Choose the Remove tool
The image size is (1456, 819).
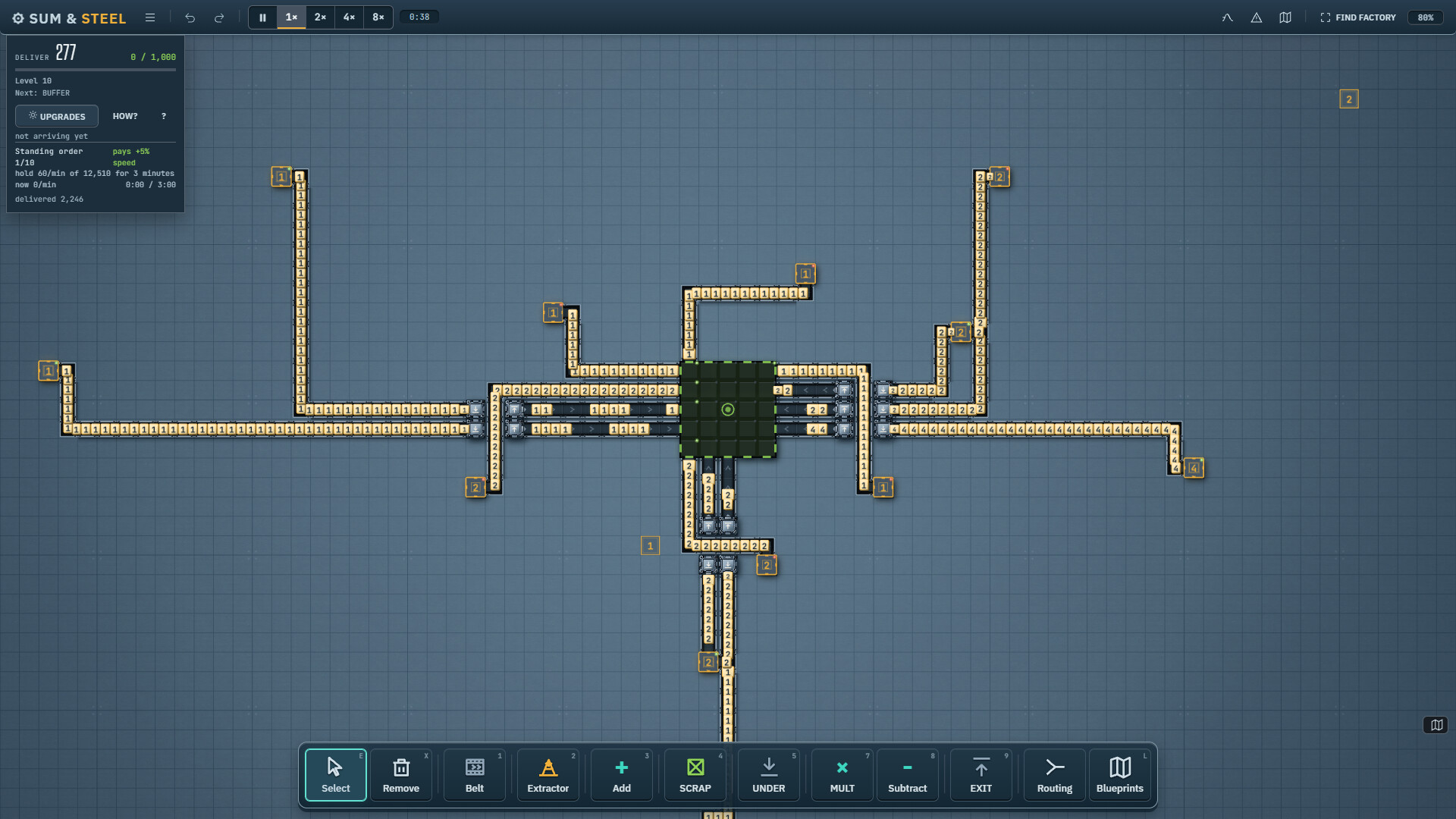pyautogui.click(x=401, y=775)
